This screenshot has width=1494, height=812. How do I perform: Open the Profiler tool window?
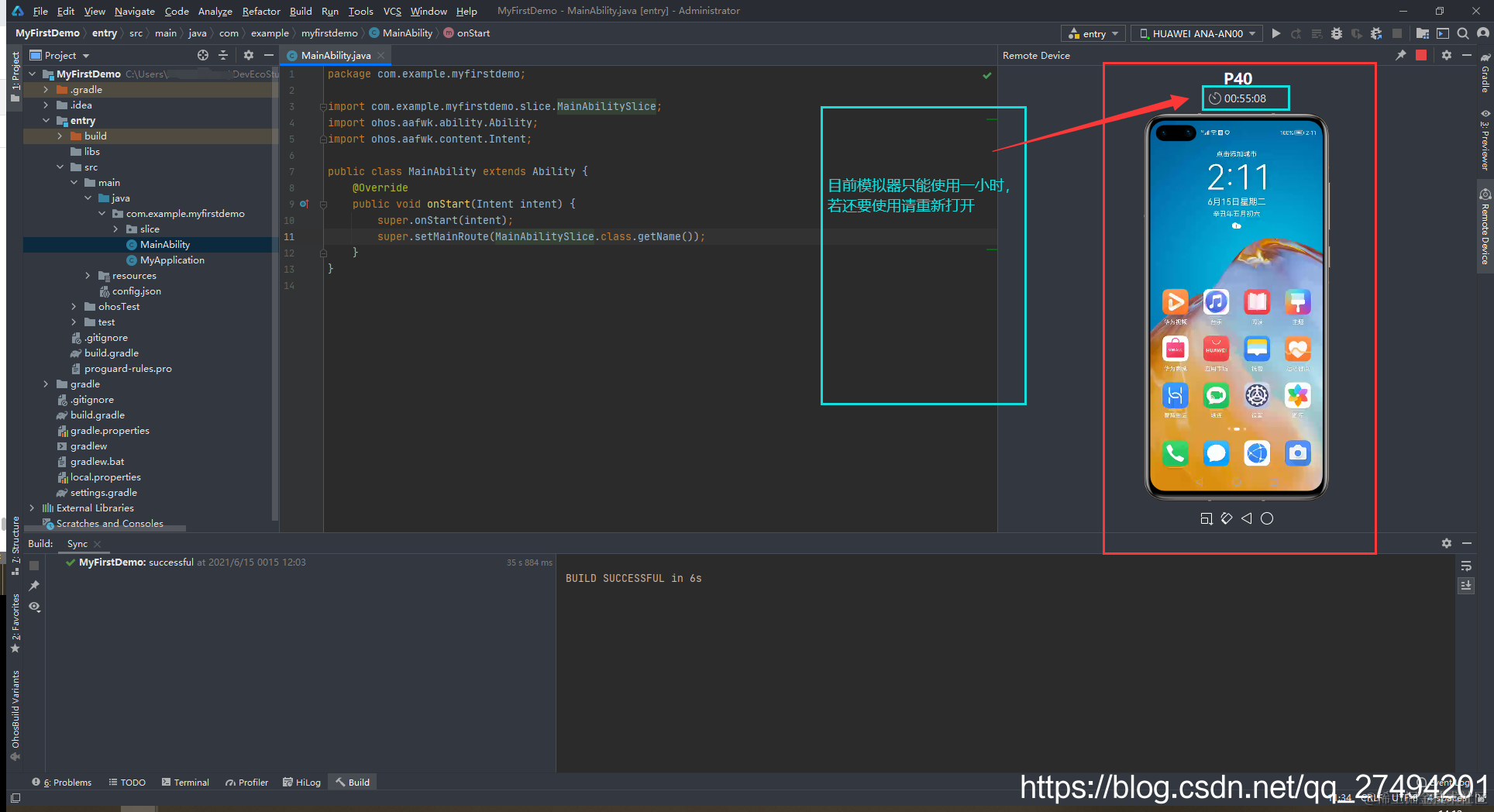(246, 783)
